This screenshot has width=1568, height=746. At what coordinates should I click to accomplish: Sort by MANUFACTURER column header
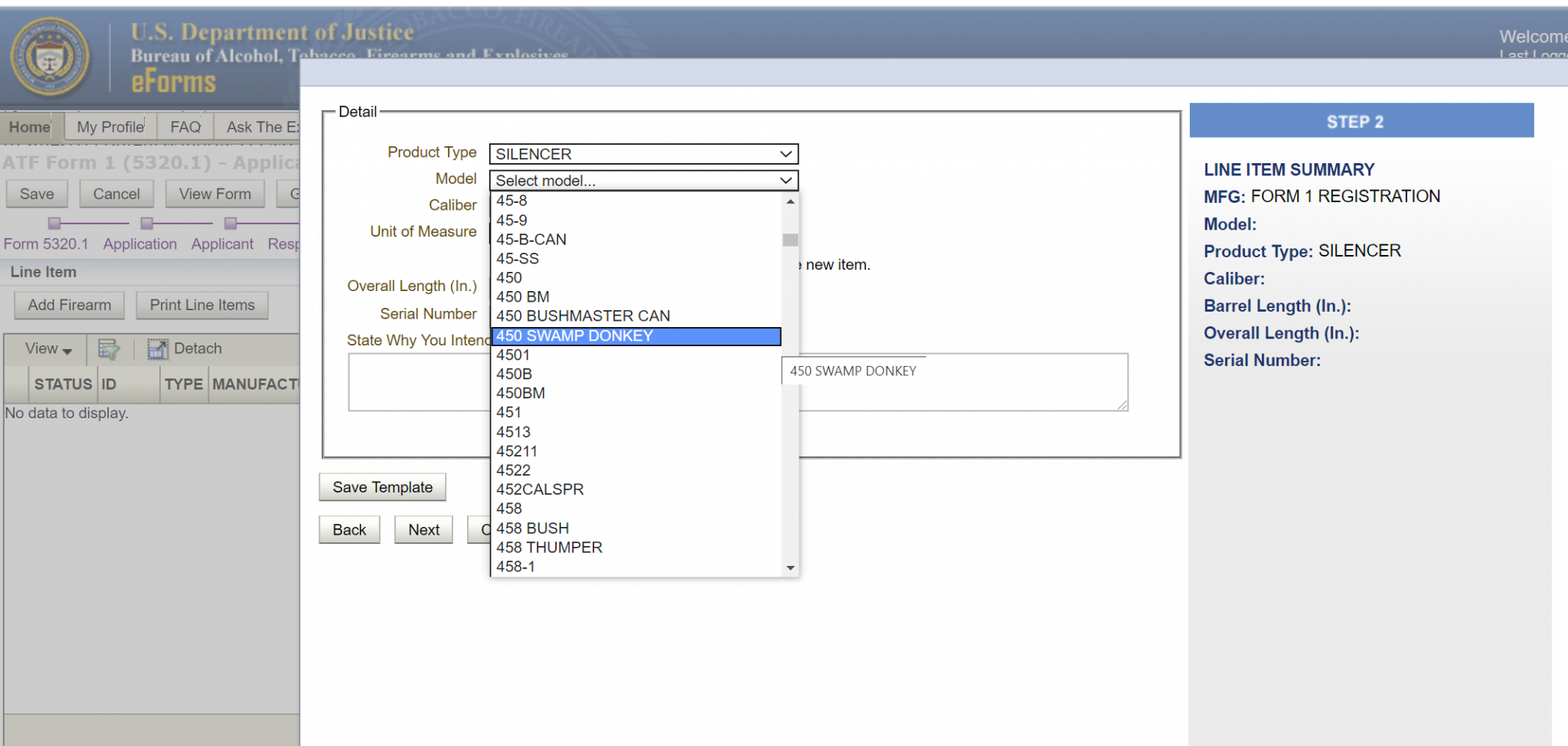coord(255,384)
